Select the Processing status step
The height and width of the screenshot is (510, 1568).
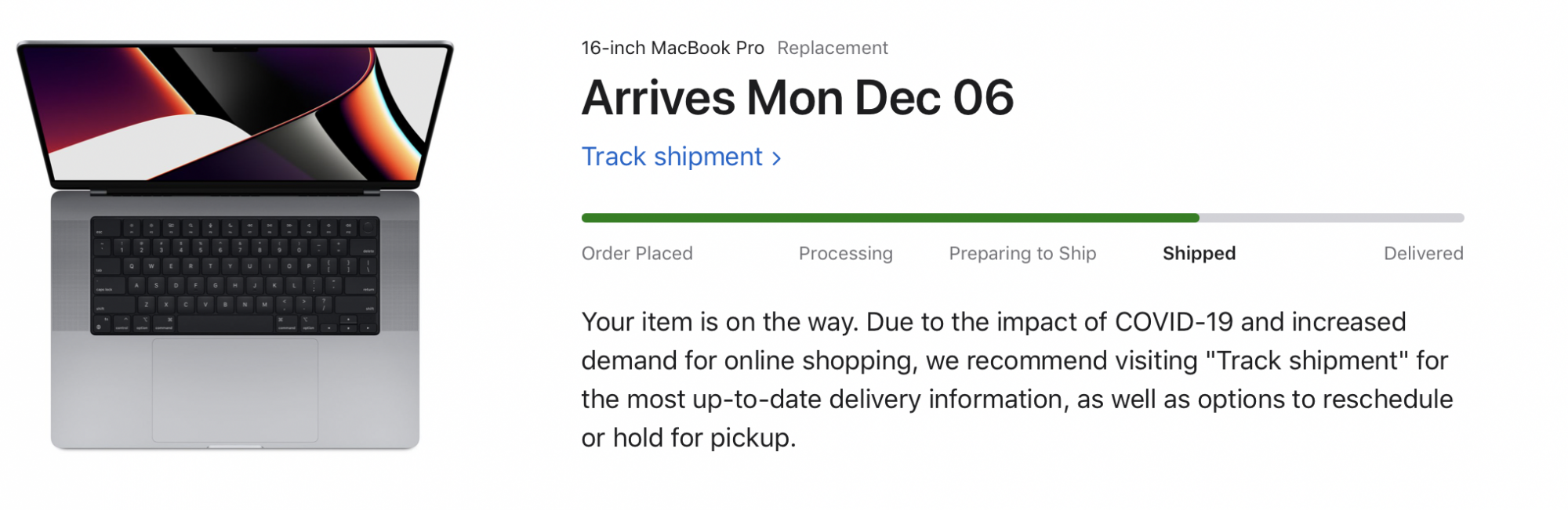845,253
